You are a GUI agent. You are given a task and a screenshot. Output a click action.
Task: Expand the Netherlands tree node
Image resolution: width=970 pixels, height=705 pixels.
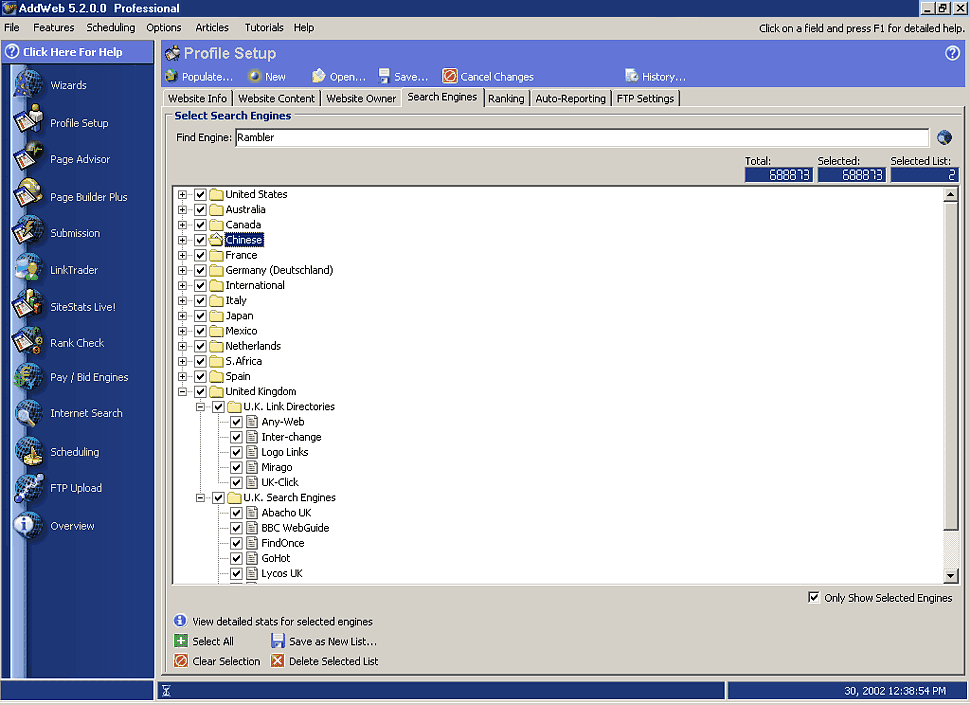tap(182, 346)
